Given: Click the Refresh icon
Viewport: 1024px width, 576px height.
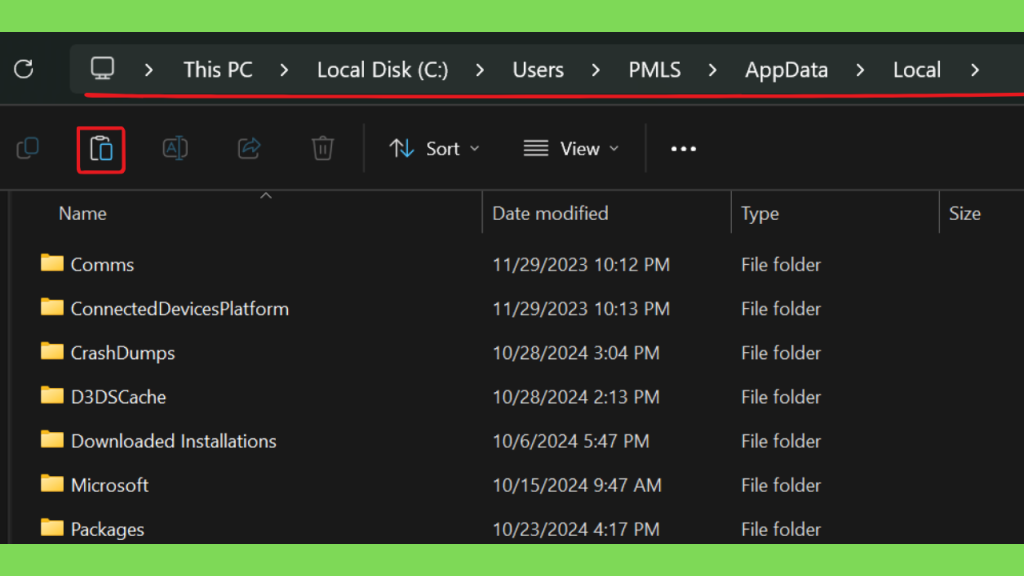Looking at the screenshot, I should coord(24,69).
